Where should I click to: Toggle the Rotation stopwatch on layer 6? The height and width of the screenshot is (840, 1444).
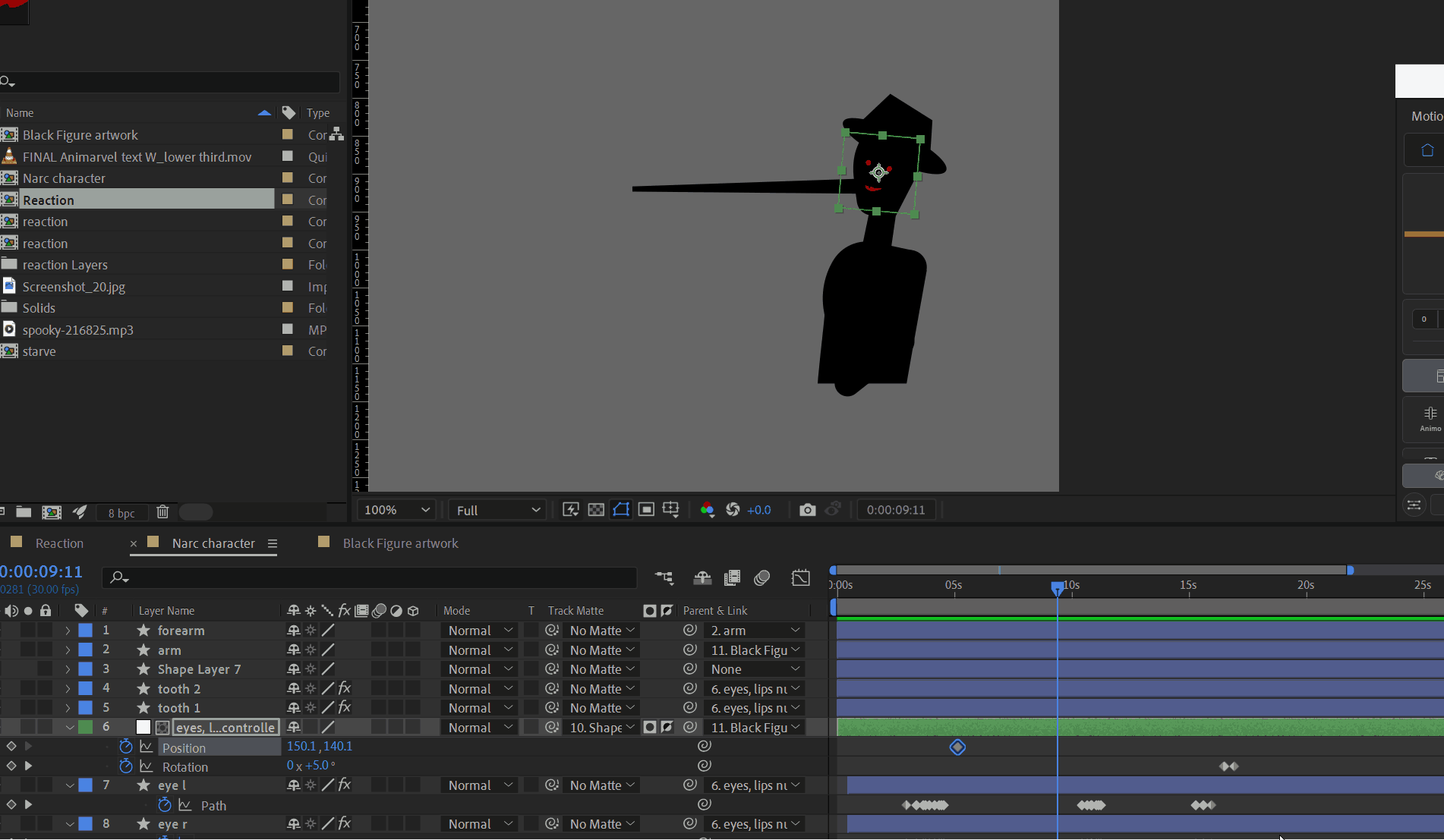[126, 766]
